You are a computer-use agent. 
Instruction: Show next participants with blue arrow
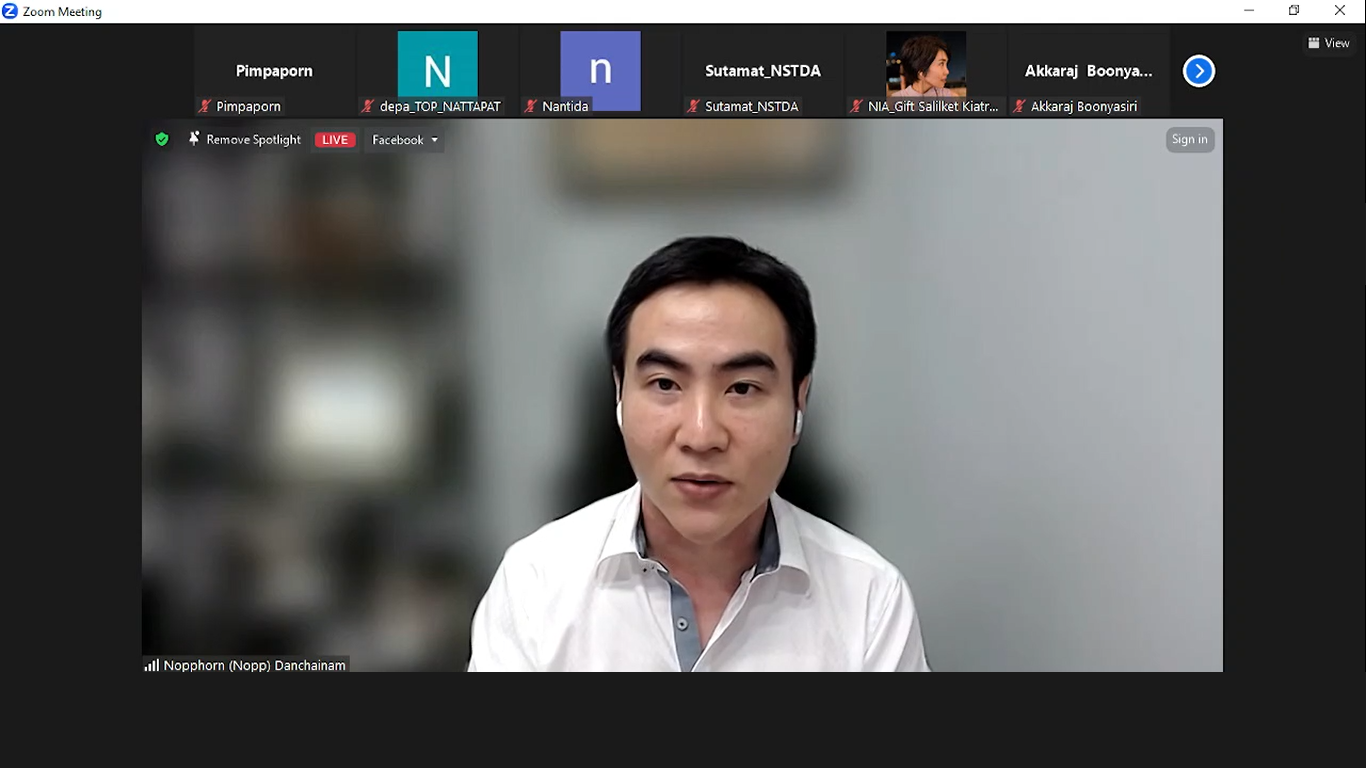point(1198,71)
